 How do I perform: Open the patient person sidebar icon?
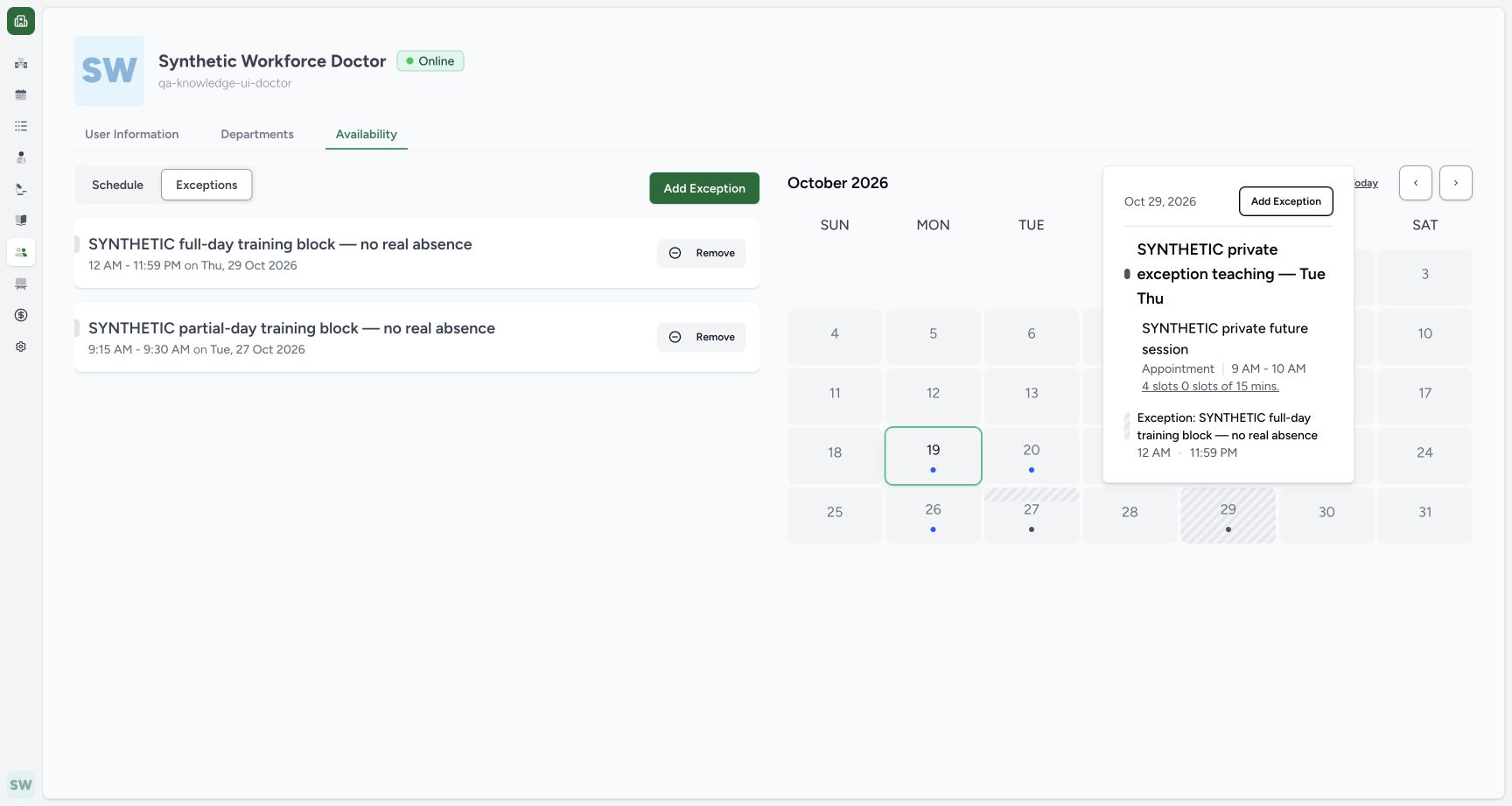pyautogui.click(x=21, y=158)
